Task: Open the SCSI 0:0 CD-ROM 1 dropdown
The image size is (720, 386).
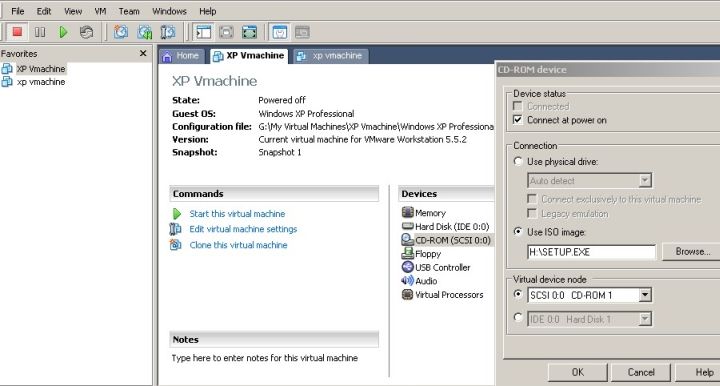Action: (645, 295)
